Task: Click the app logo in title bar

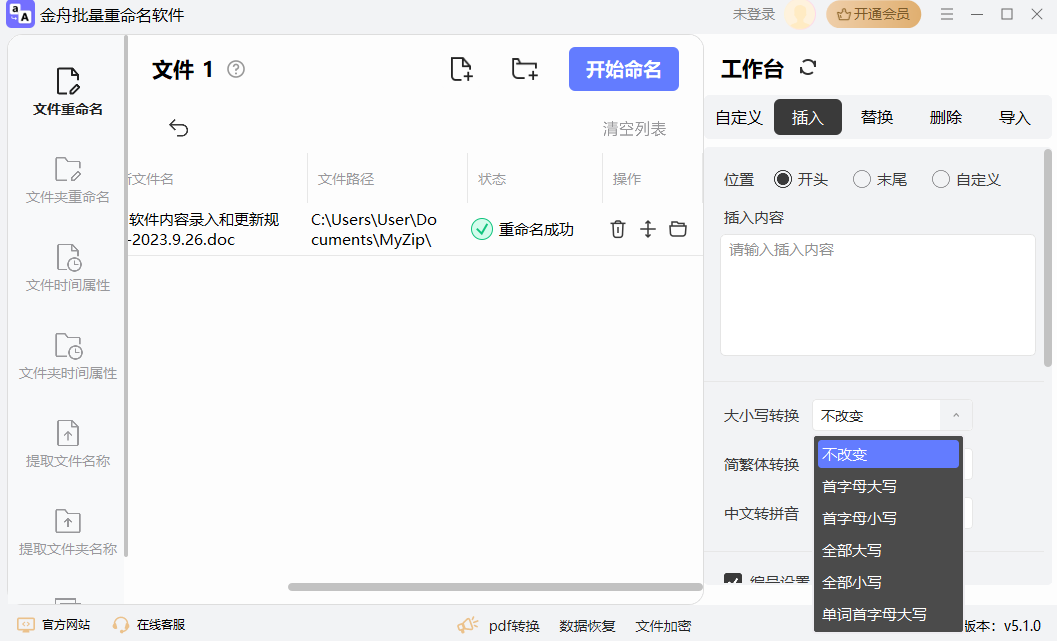Action: click(x=20, y=14)
